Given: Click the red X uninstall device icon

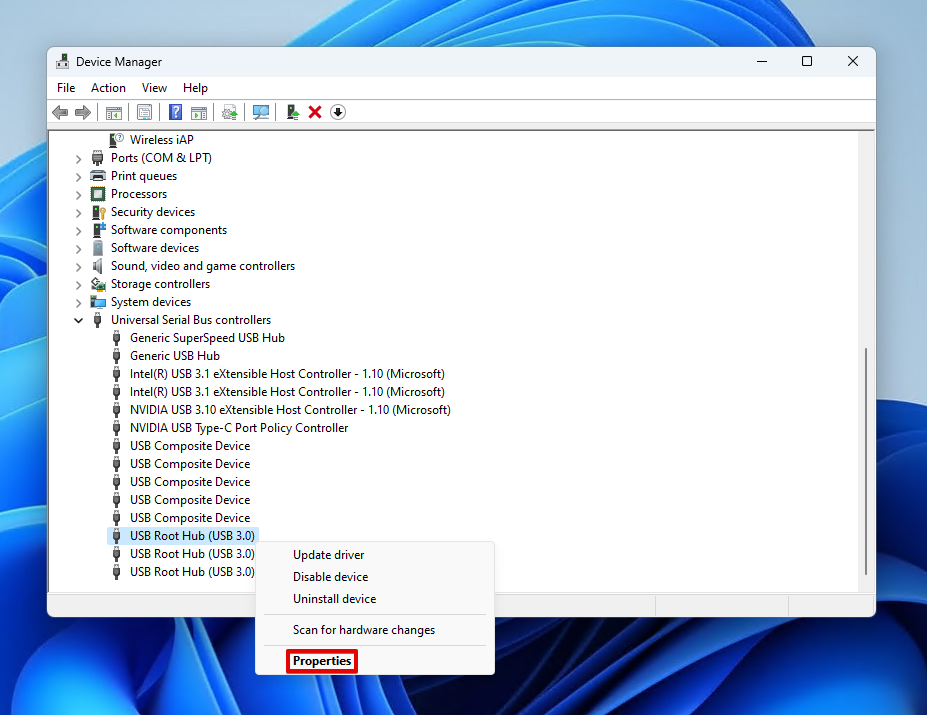Looking at the screenshot, I should point(315,112).
